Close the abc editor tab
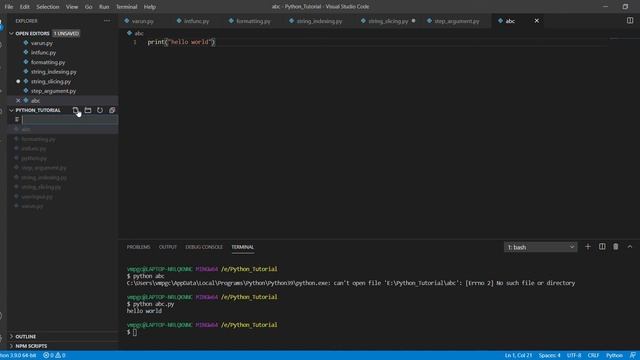 (x=536, y=21)
